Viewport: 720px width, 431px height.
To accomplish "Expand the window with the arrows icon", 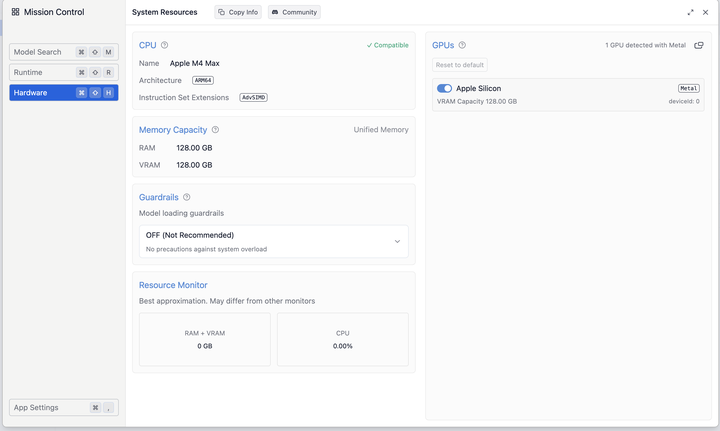I will tap(691, 12).
